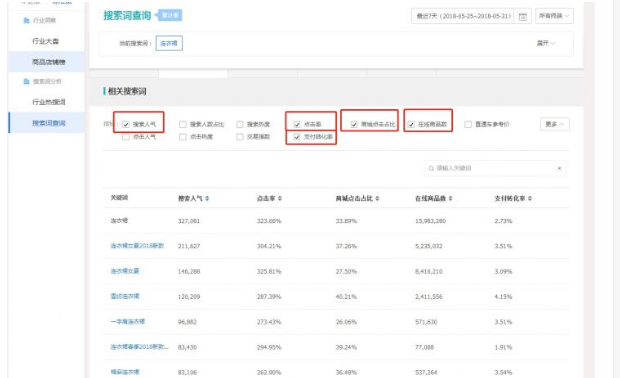Viewport: 620px width, 378px height.
Task: Uncheck the 搜索人气 indicator checkbox
Action: click(x=126, y=124)
